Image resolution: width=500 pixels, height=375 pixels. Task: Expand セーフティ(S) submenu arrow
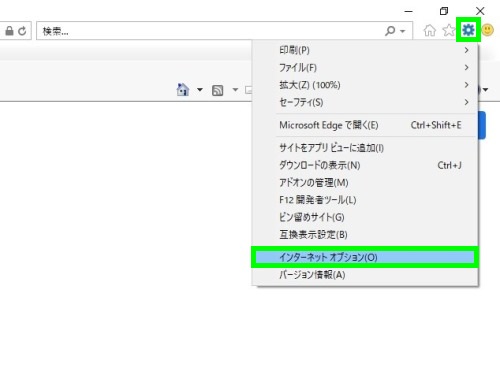[466, 102]
